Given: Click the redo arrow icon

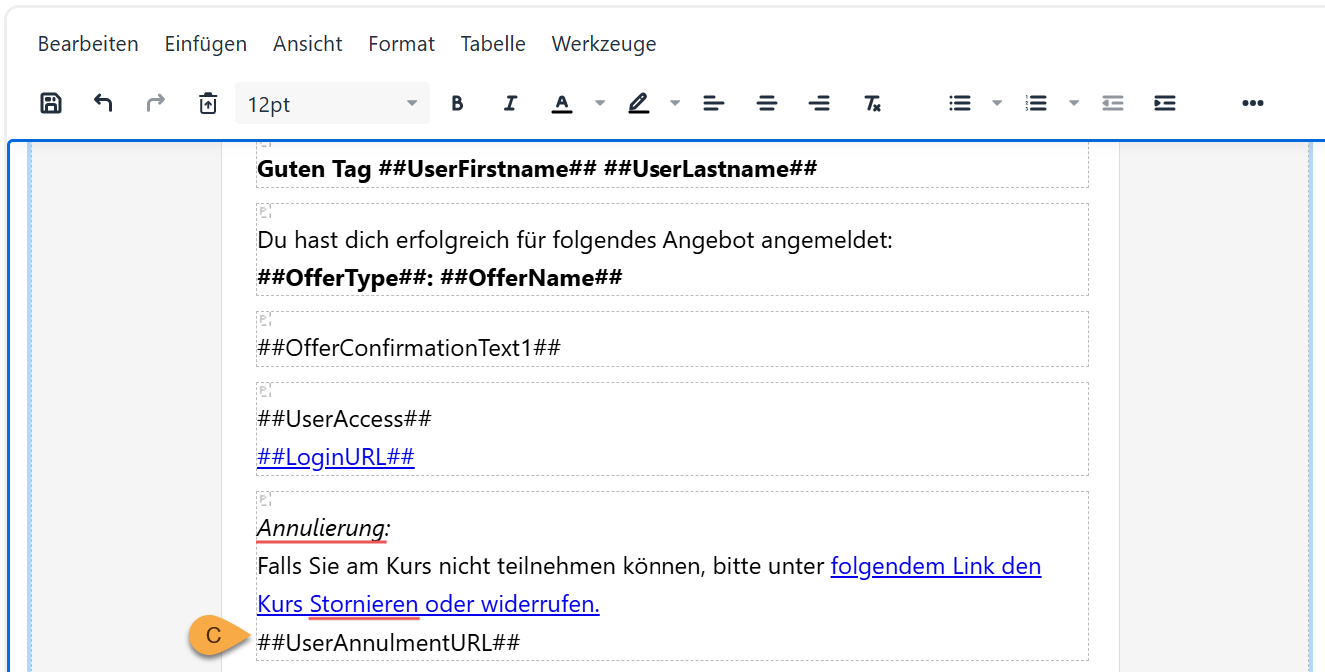Looking at the screenshot, I should (155, 103).
